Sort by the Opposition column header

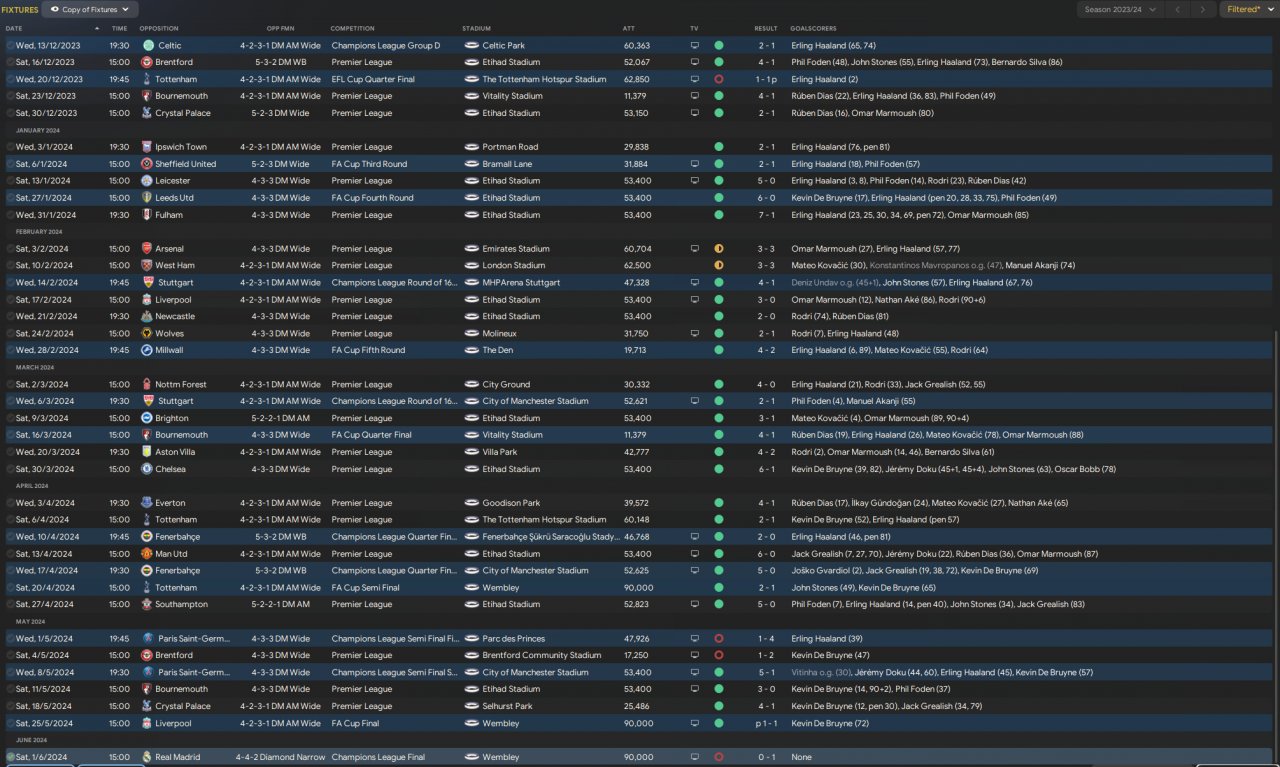pos(159,28)
